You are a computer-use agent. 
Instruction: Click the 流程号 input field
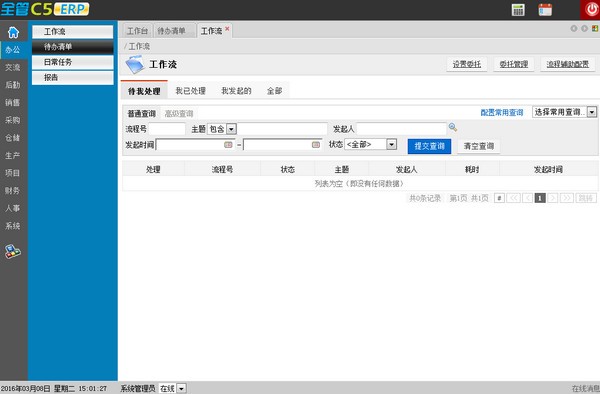(x=167, y=129)
